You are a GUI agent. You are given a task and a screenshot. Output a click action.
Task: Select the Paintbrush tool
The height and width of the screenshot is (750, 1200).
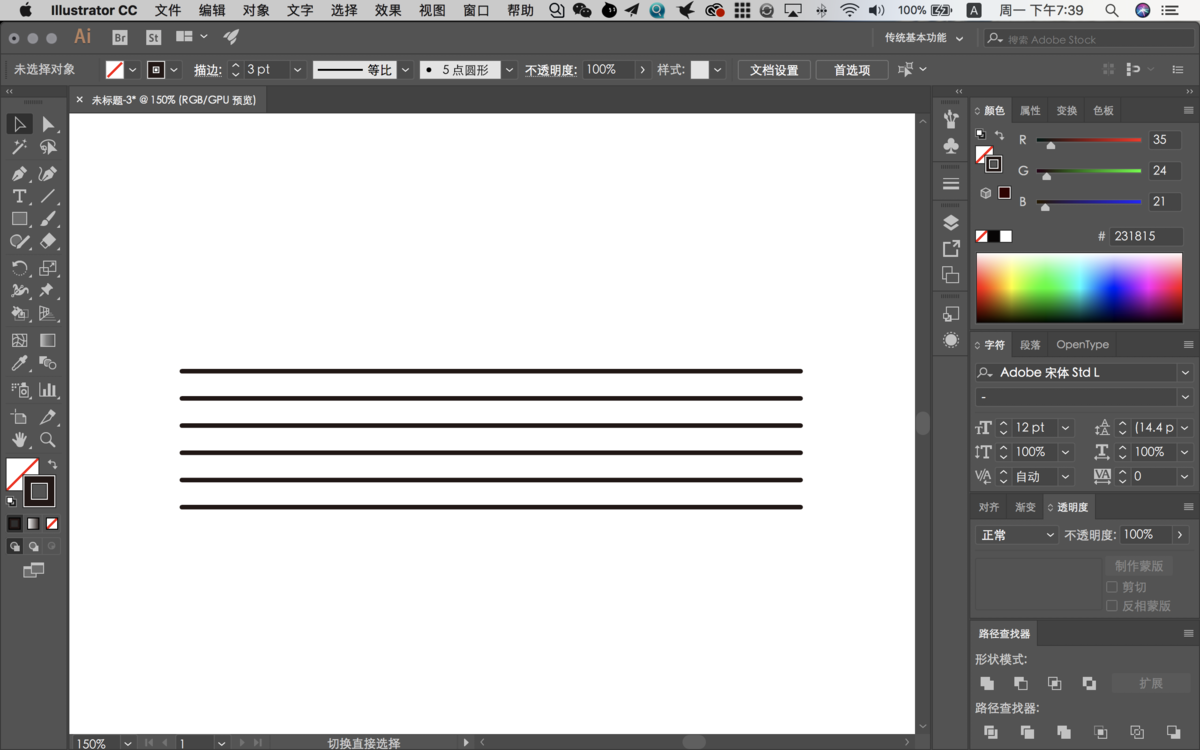(x=47, y=219)
